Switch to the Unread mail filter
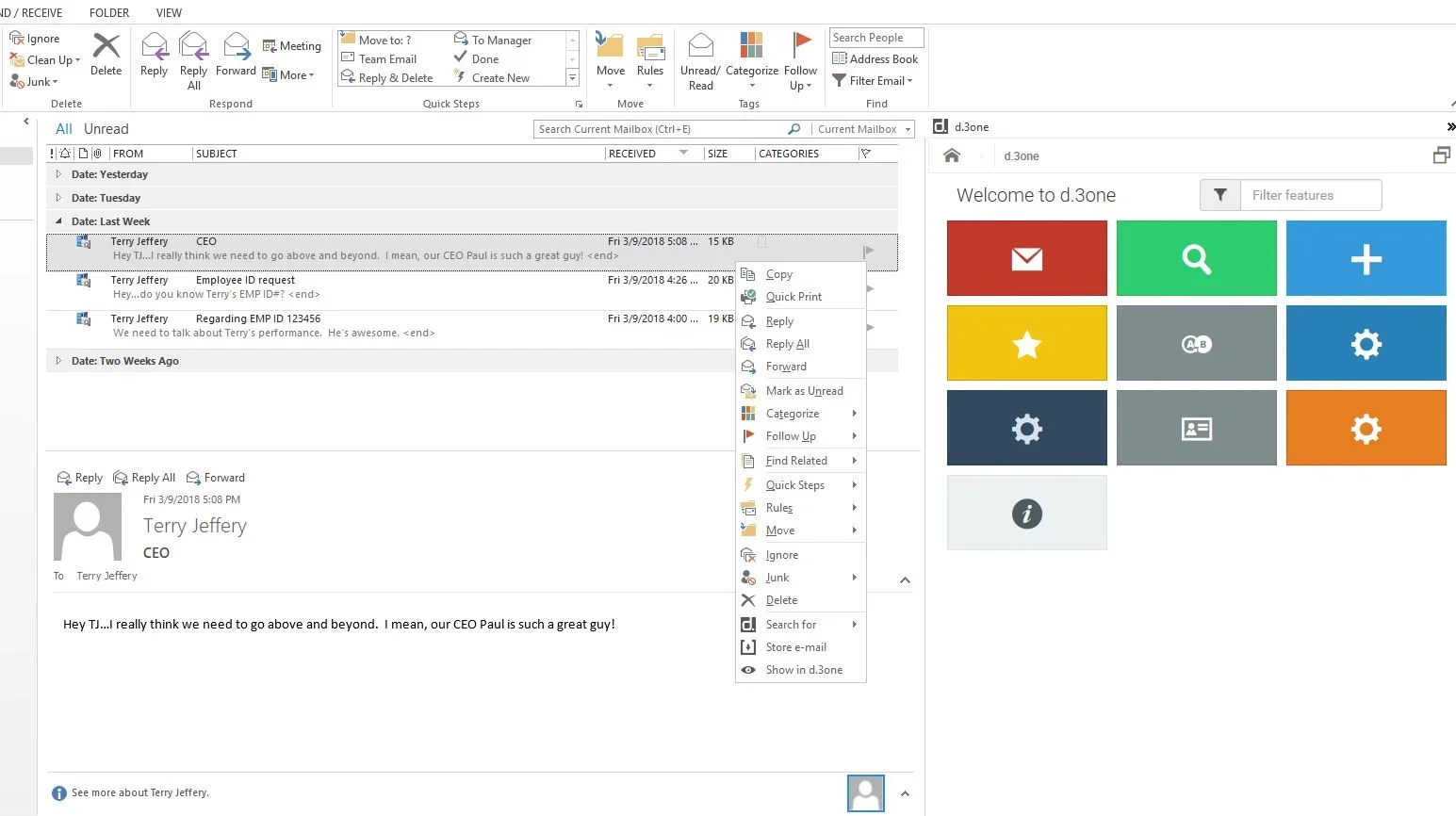Screen dimensions: 1456x816 106,129
